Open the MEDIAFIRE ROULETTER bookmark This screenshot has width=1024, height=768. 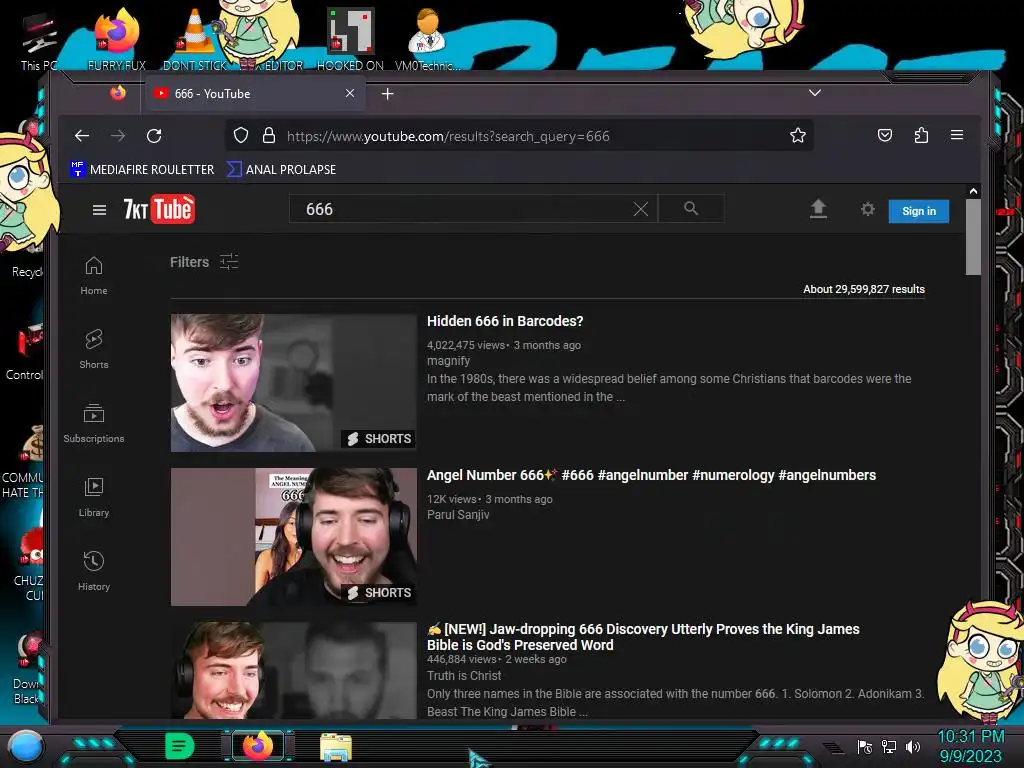coord(142,169)
